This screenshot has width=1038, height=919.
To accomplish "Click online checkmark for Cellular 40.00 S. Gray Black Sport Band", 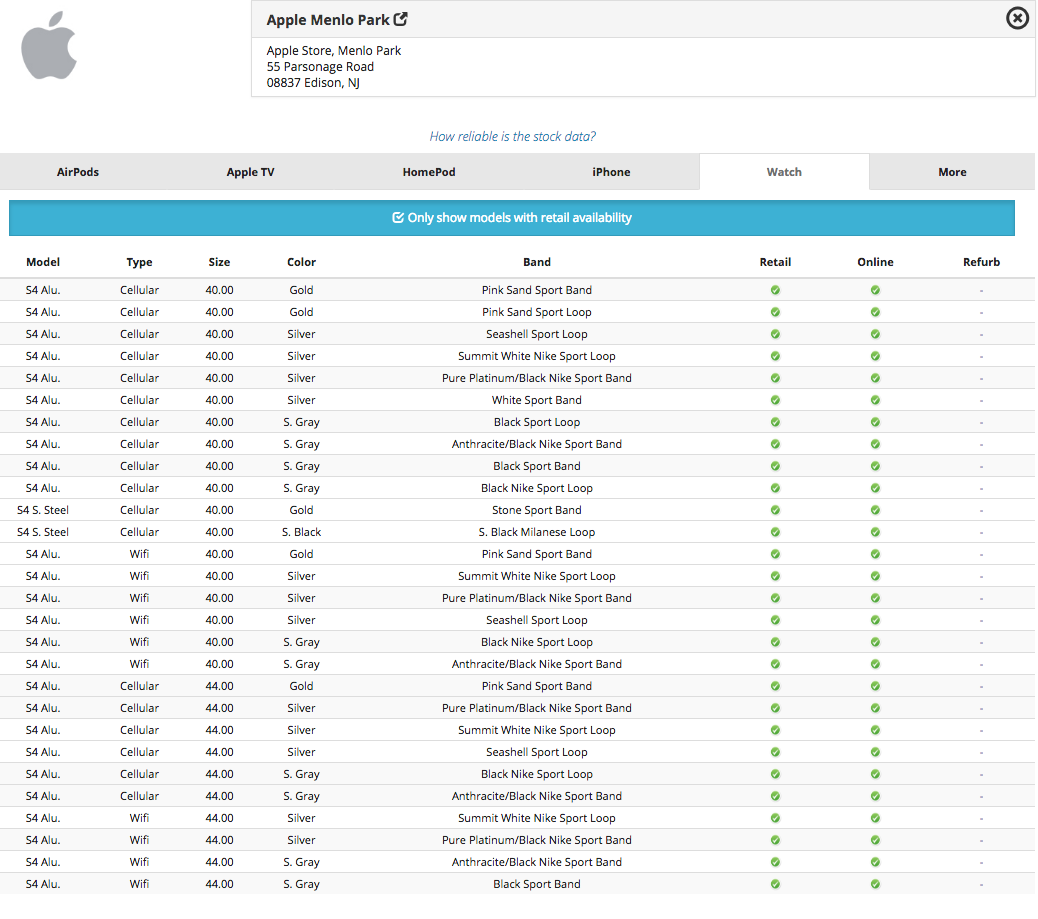I will [875, 467].
